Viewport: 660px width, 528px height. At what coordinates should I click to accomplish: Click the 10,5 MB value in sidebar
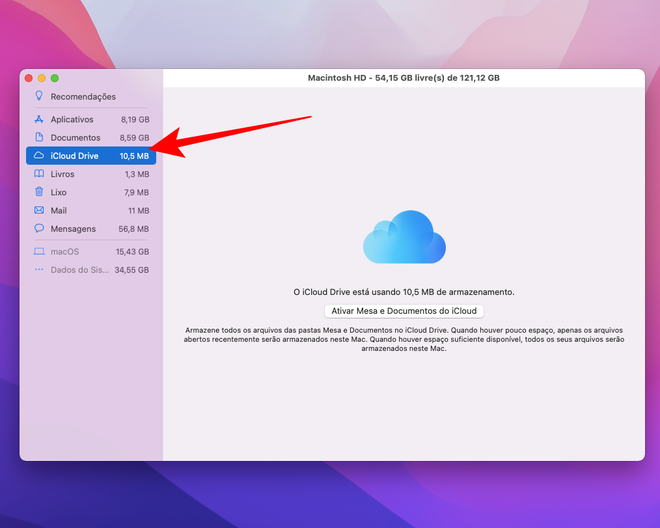(x=134, y=156)
